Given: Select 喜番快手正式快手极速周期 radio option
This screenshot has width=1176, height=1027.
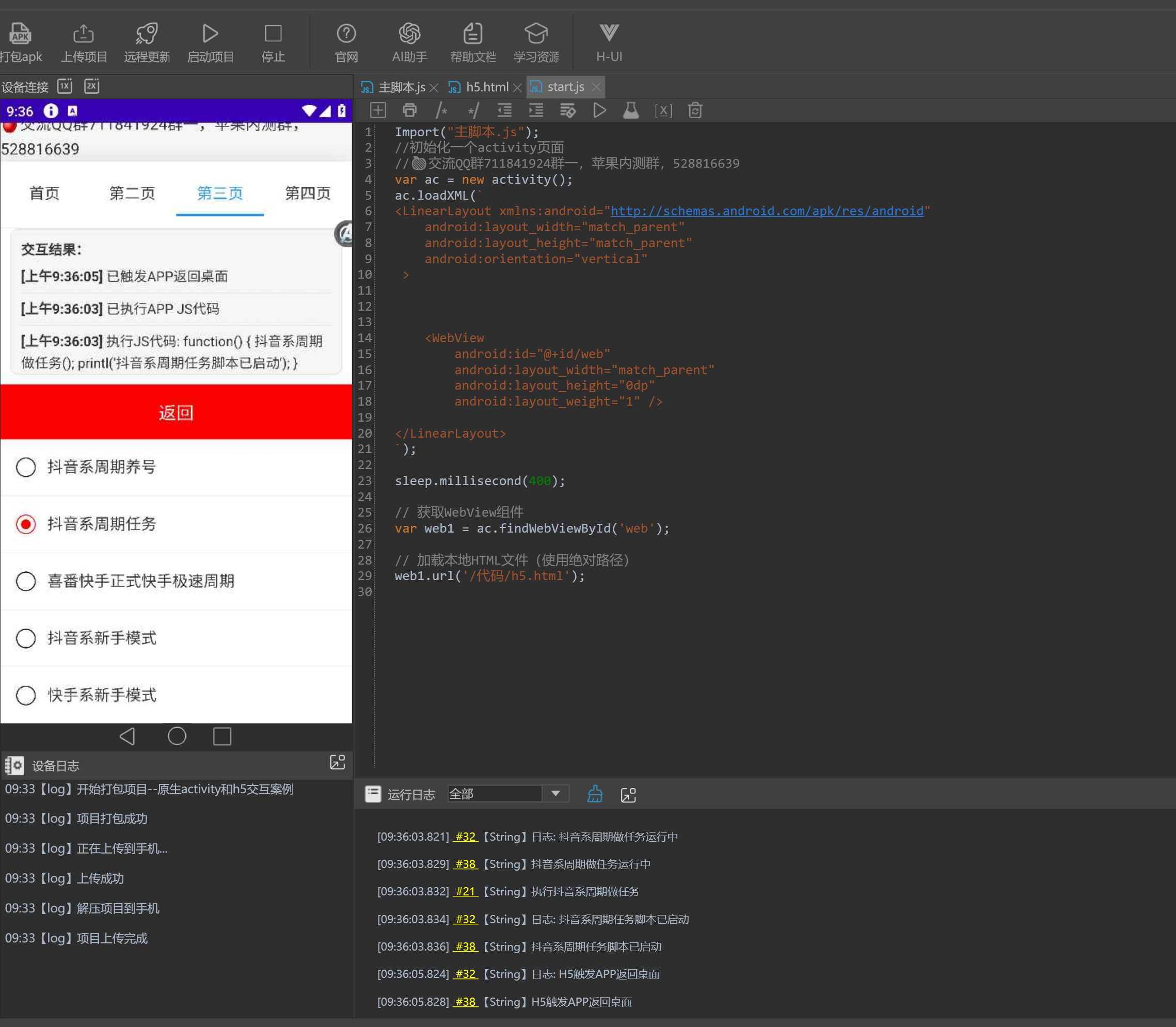Looking at the screenshot, I should [26, 581].
